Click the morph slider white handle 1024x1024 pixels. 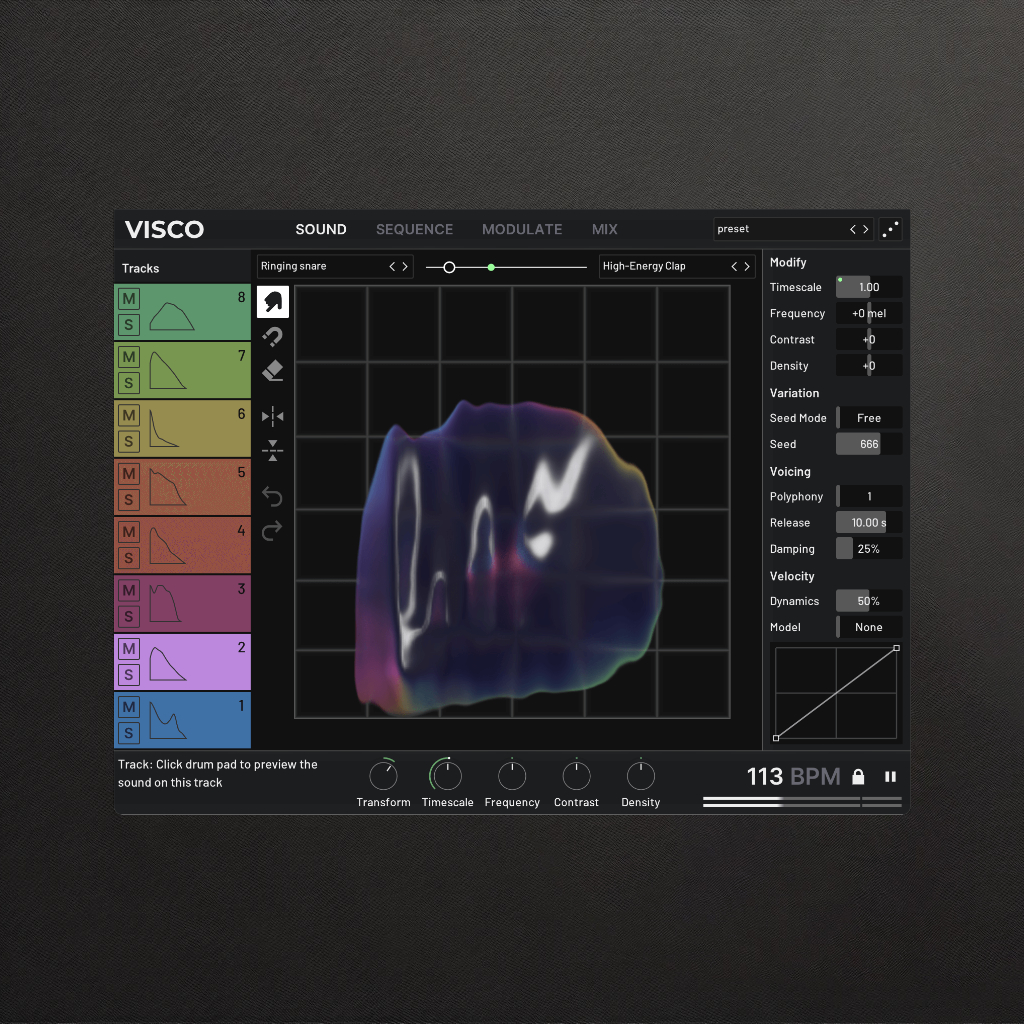tap(449, 267)
